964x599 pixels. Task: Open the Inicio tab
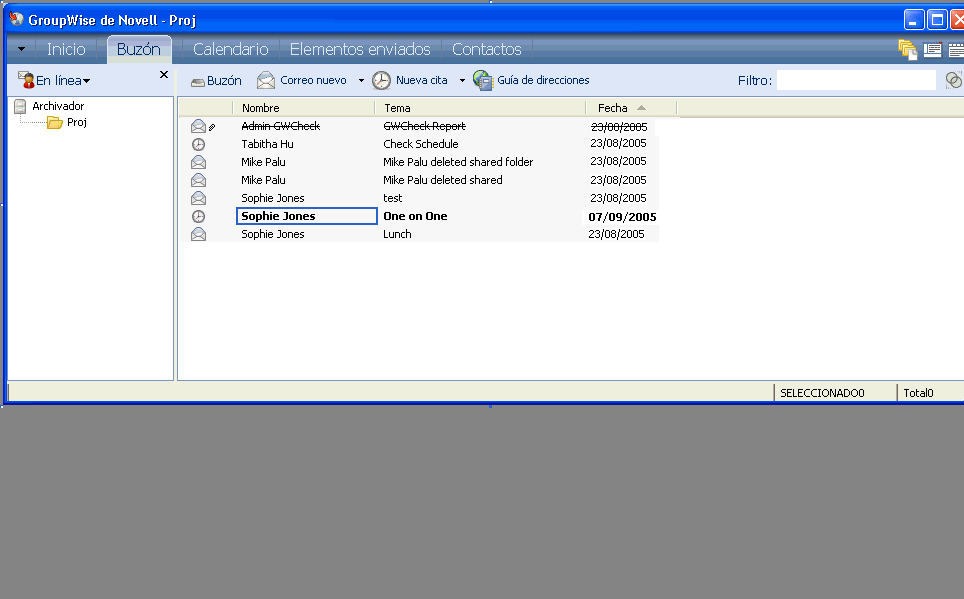coord(66,49)
